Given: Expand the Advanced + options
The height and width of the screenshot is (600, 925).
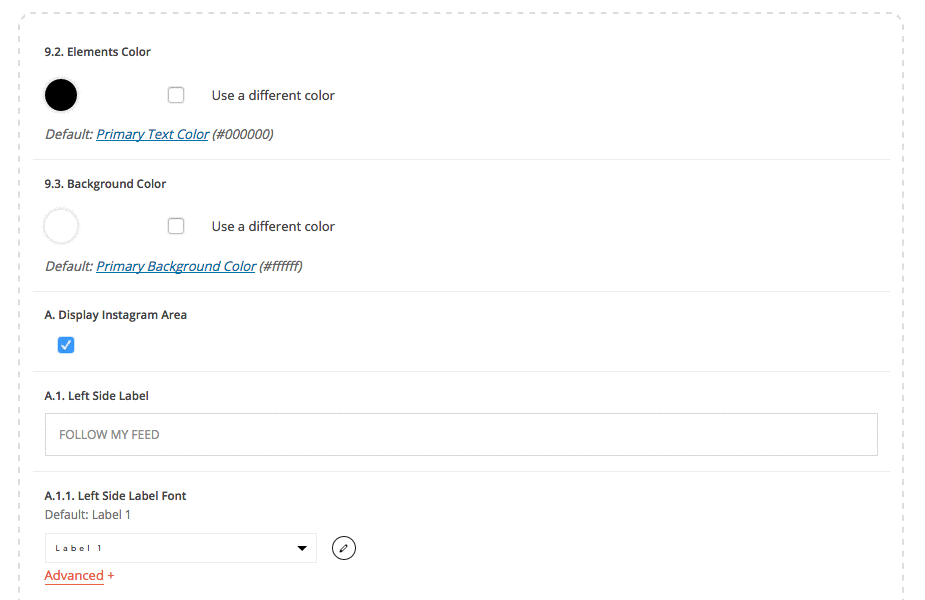Looking at the screenshot, I should pyautogui.click(x=79, y=575).
